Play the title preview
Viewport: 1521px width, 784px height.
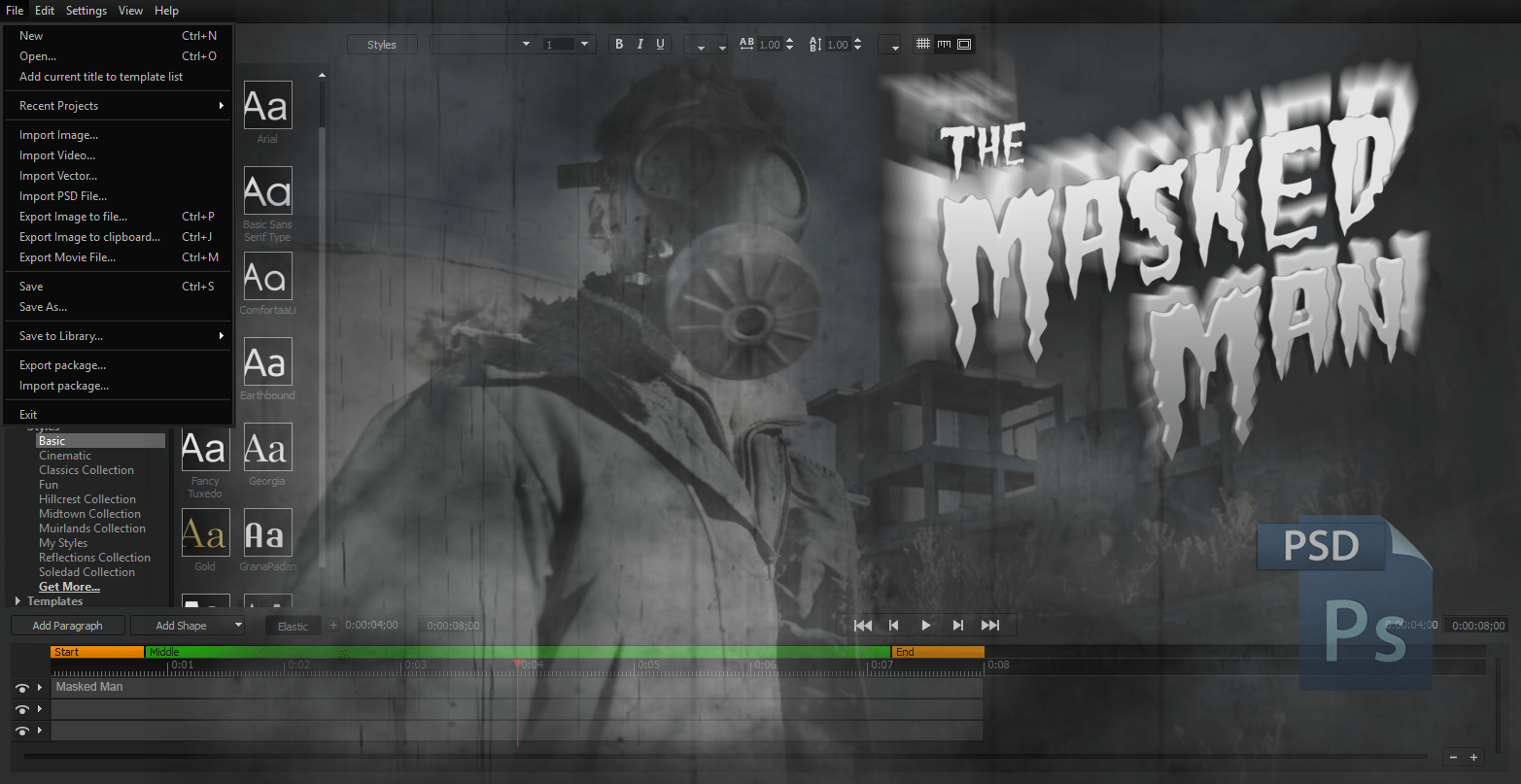pyautogui.click(x=926, y=625)
